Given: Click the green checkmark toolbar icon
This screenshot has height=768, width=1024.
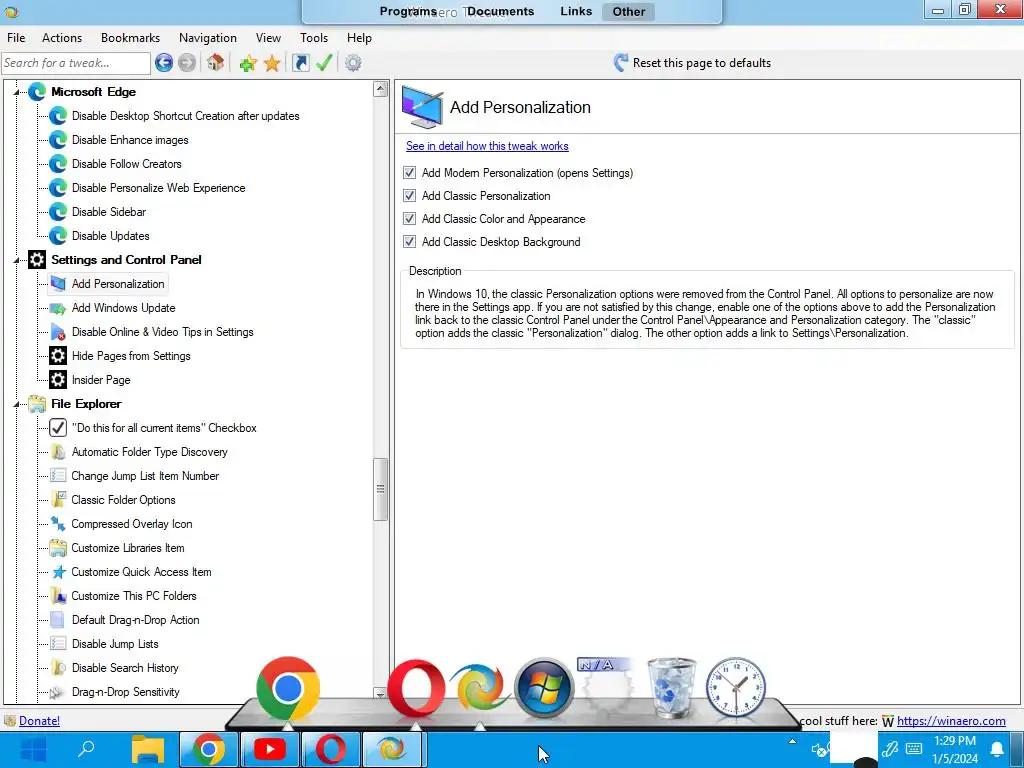Looking at the screenshot, I should 324,63.
